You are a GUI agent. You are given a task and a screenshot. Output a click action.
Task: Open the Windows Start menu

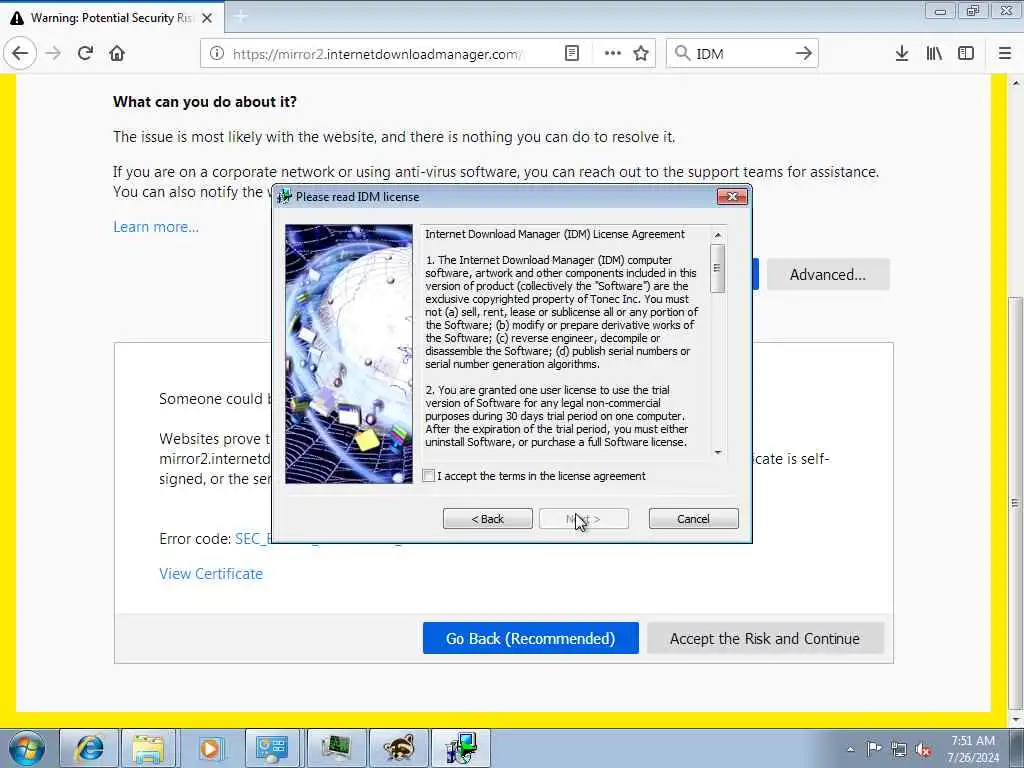(x=27, y=748)
